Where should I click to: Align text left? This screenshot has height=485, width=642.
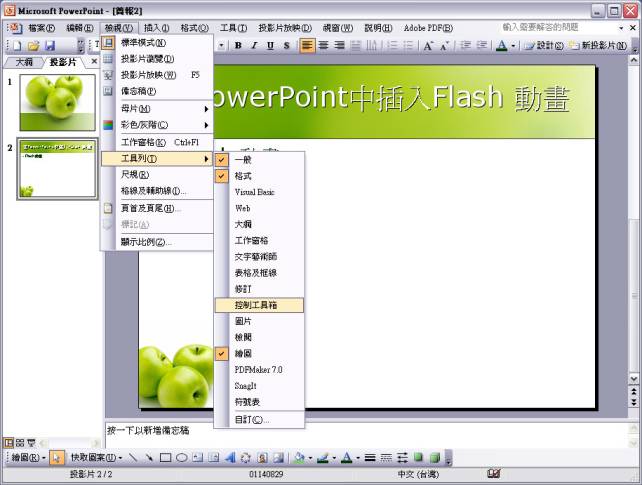307,45
